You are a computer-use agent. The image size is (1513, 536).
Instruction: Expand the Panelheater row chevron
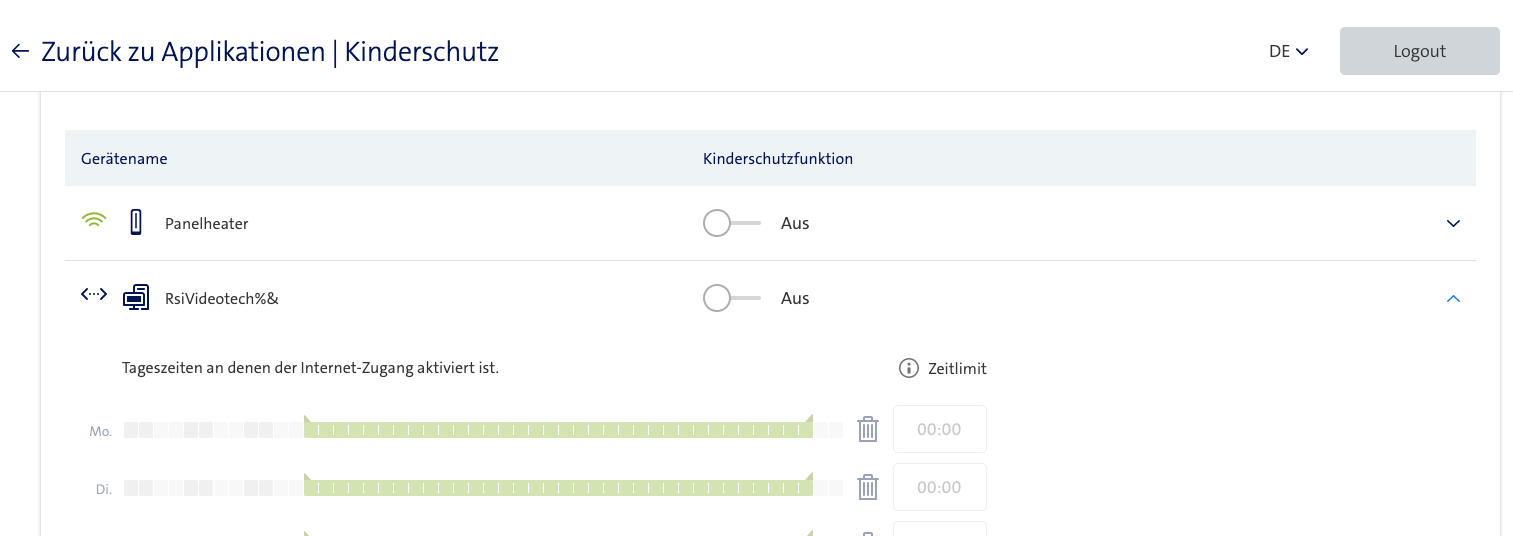[x=1453, y=223]
